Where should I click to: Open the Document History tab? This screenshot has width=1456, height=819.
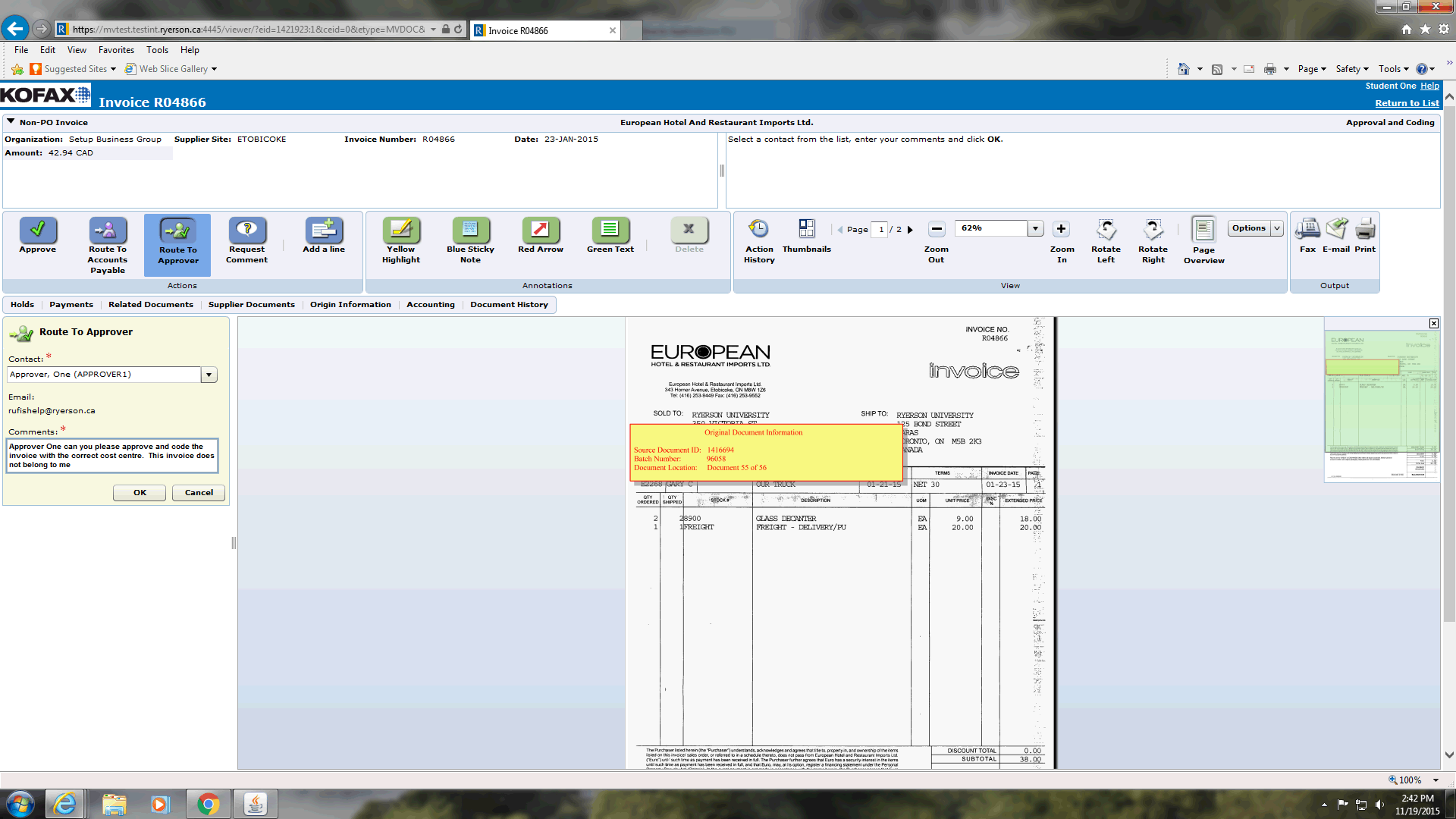(x=509, y=305)
